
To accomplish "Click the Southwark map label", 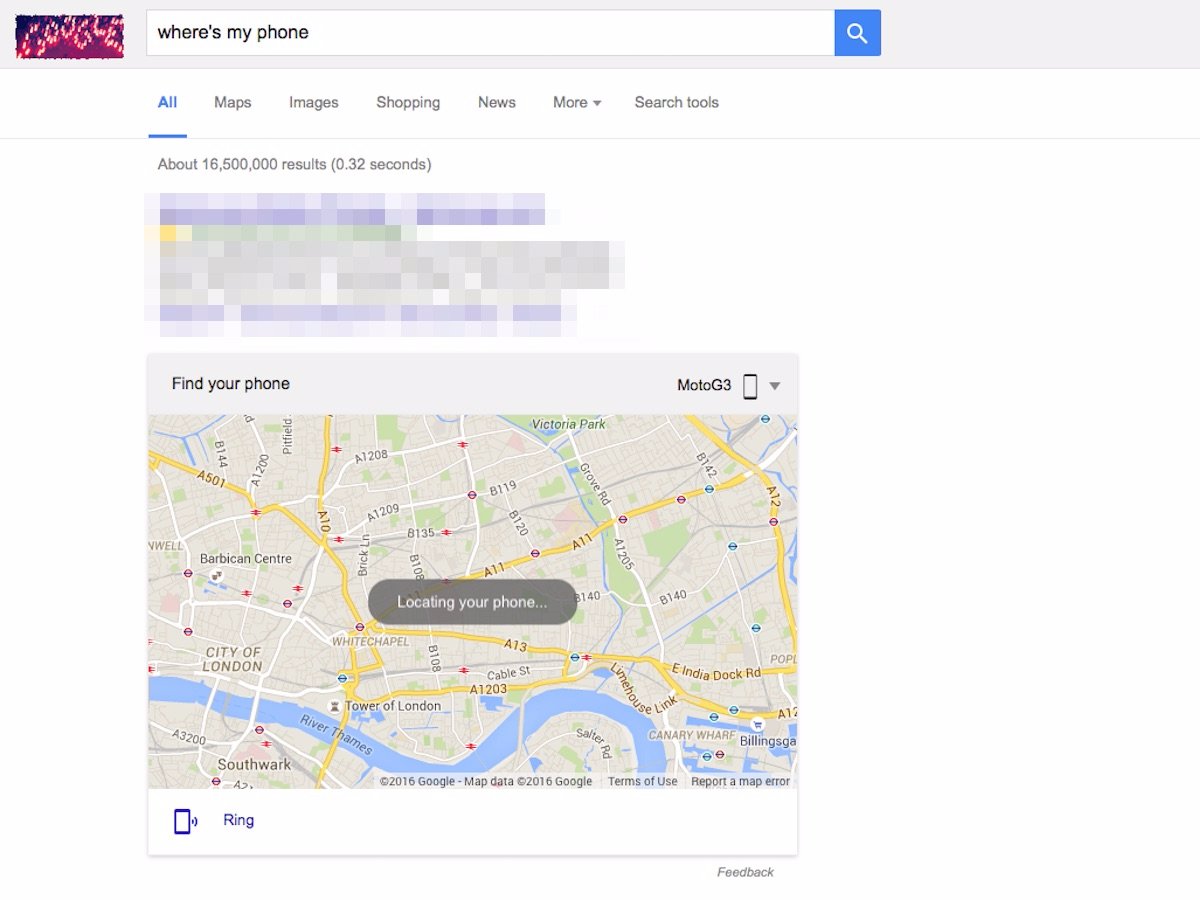I will click(254, 765).
